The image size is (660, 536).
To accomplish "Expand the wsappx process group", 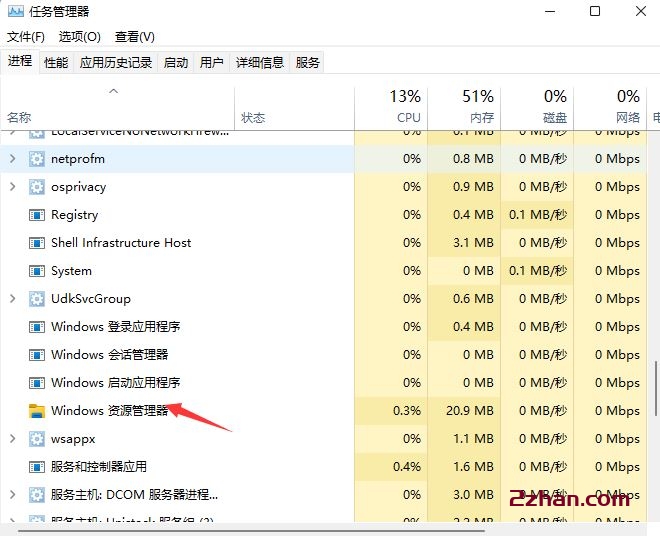I will (13, 439).
